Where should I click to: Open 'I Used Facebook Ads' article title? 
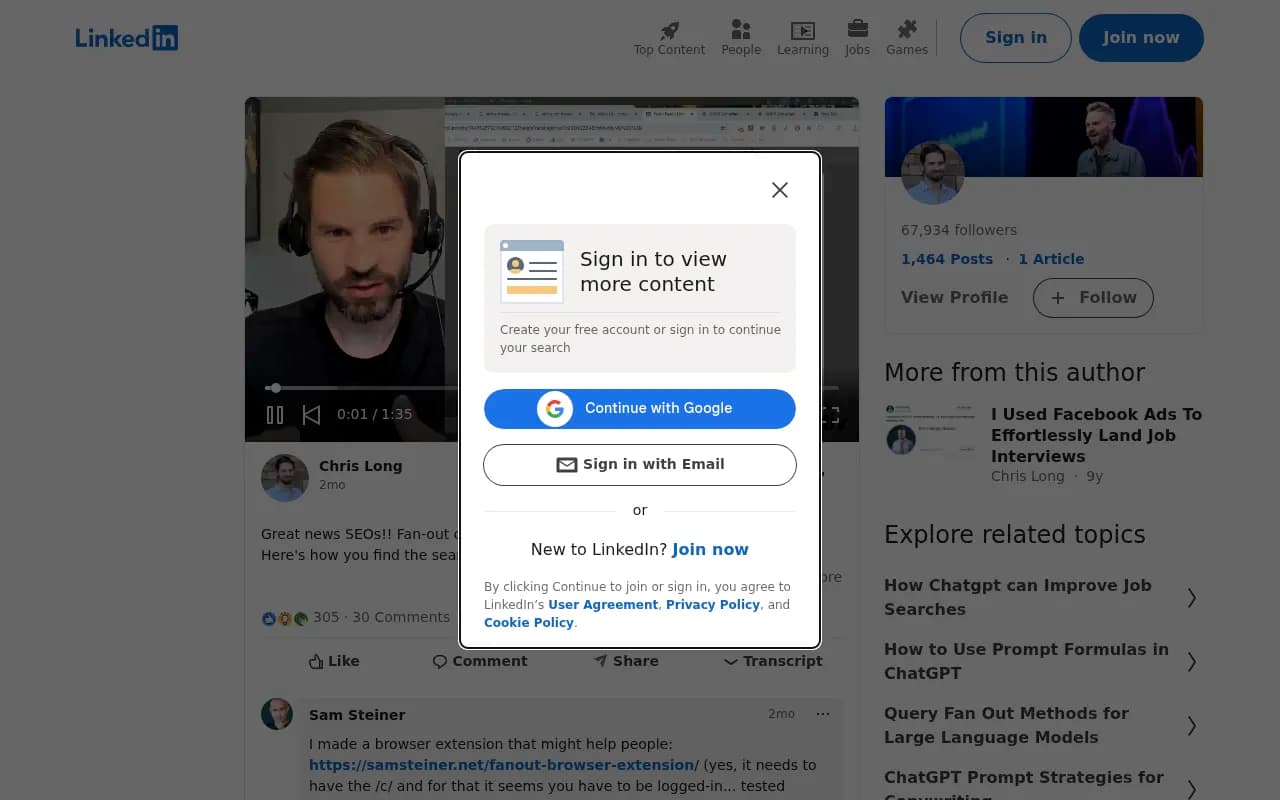click(x=1096, y=435)
